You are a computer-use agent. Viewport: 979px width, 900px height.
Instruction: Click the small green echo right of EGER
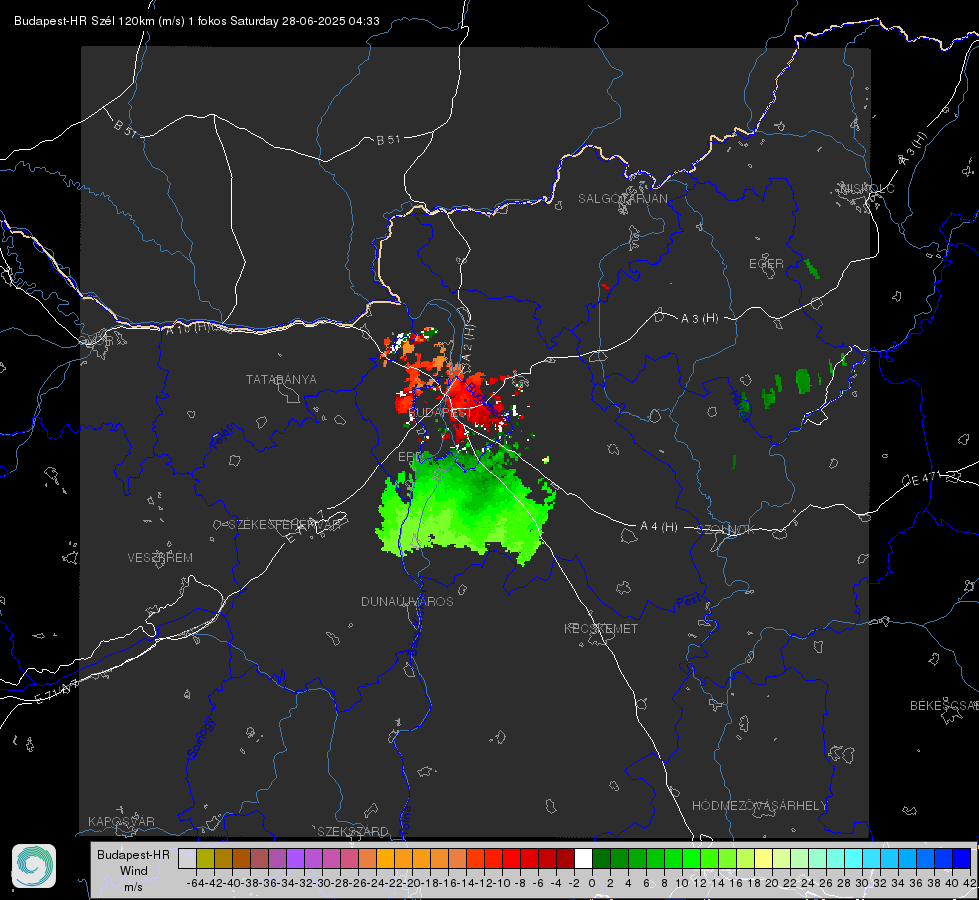click(x=812, y=269)
